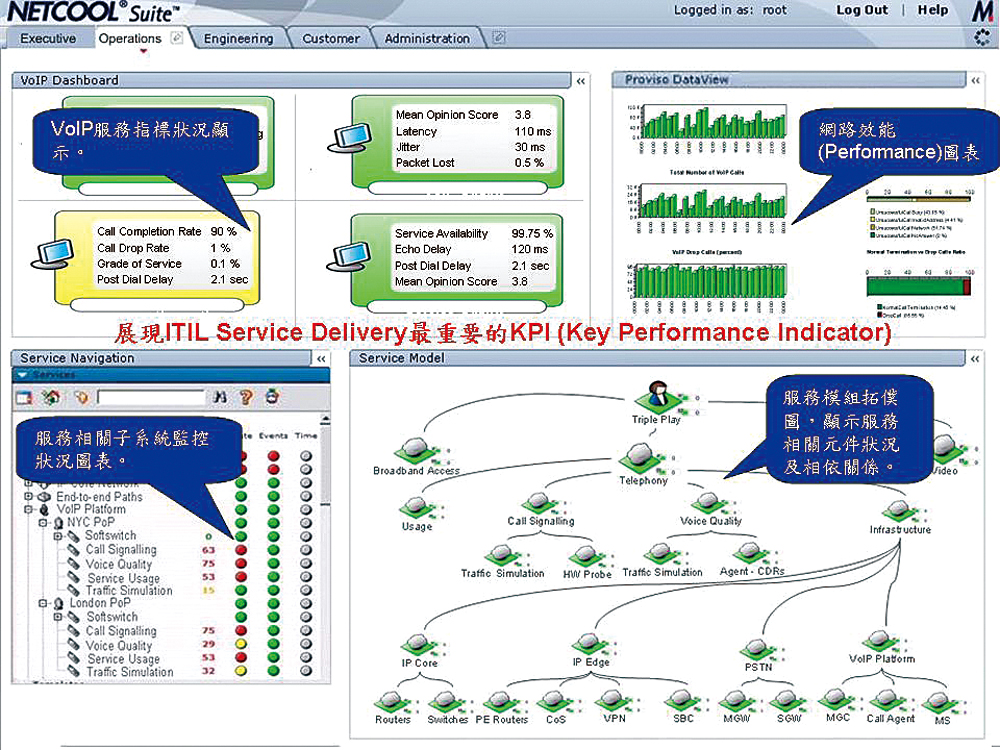Select Softswitch under London PoP
The height and width of the screenshot is (750, 1000).
[x=112, y=617]
